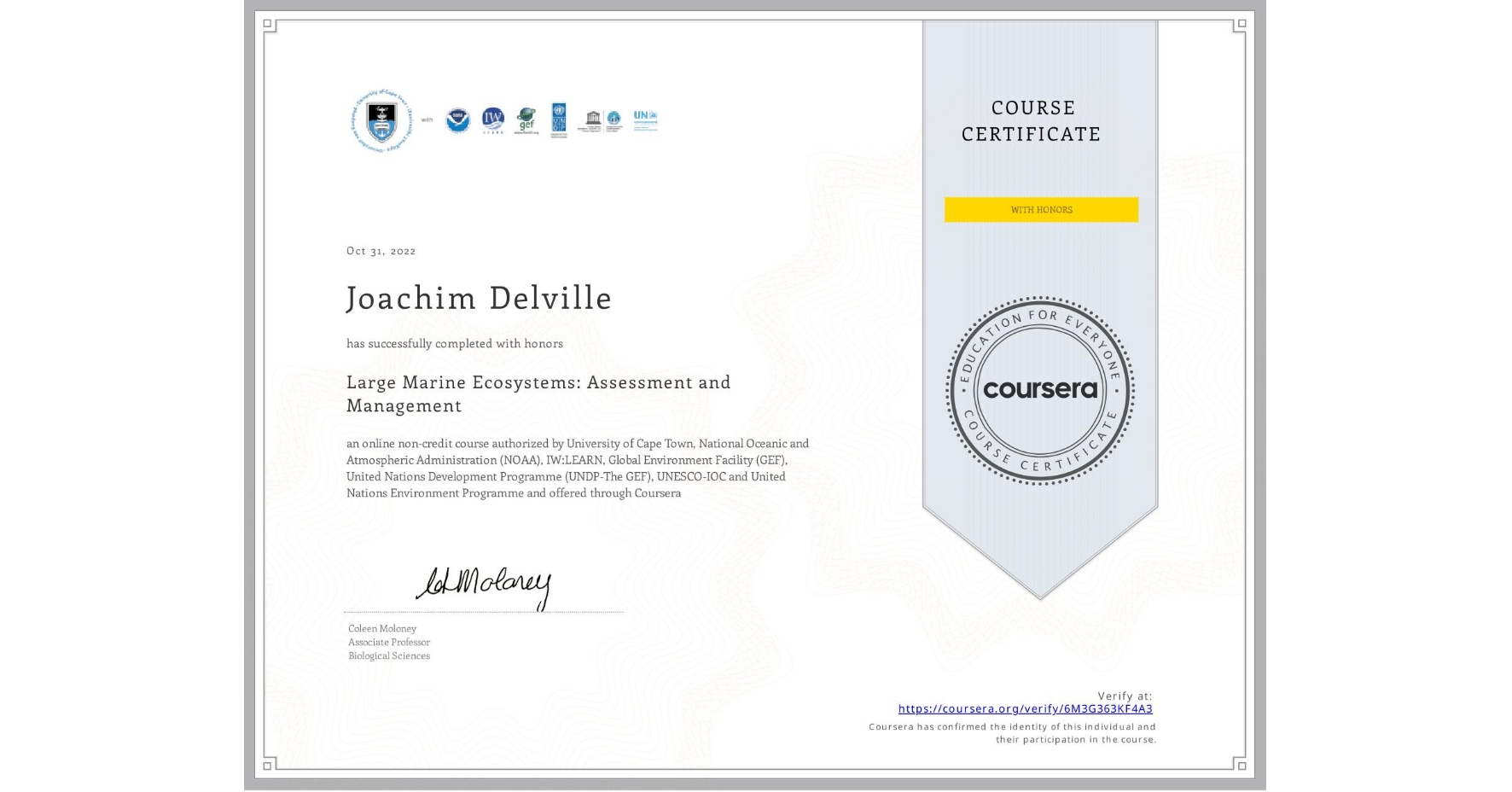The image size is (1512, 792).
Task: Click the Coursera circular certificate seal
Action: (1040, 391)
